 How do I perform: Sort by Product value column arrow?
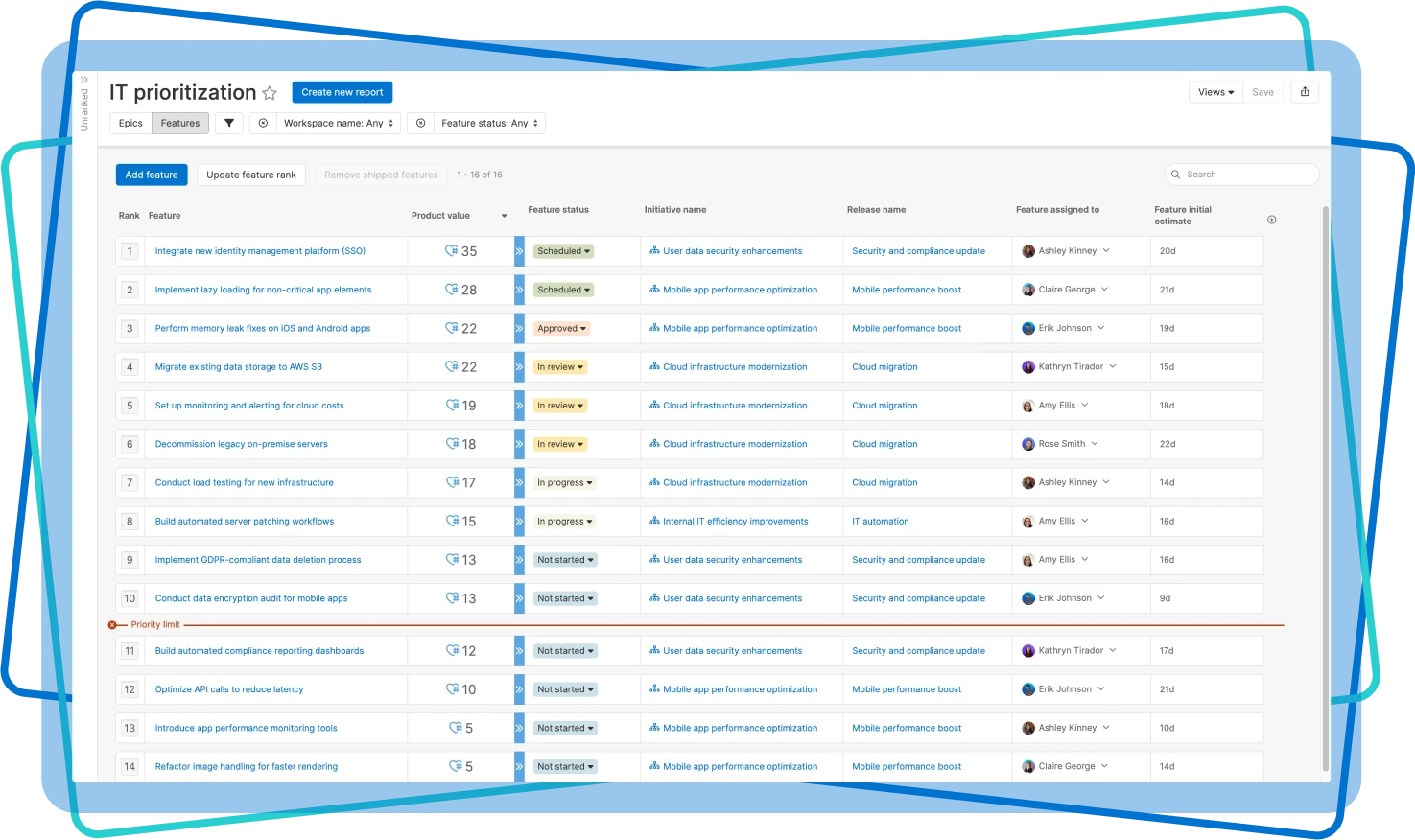coord(504,216)
